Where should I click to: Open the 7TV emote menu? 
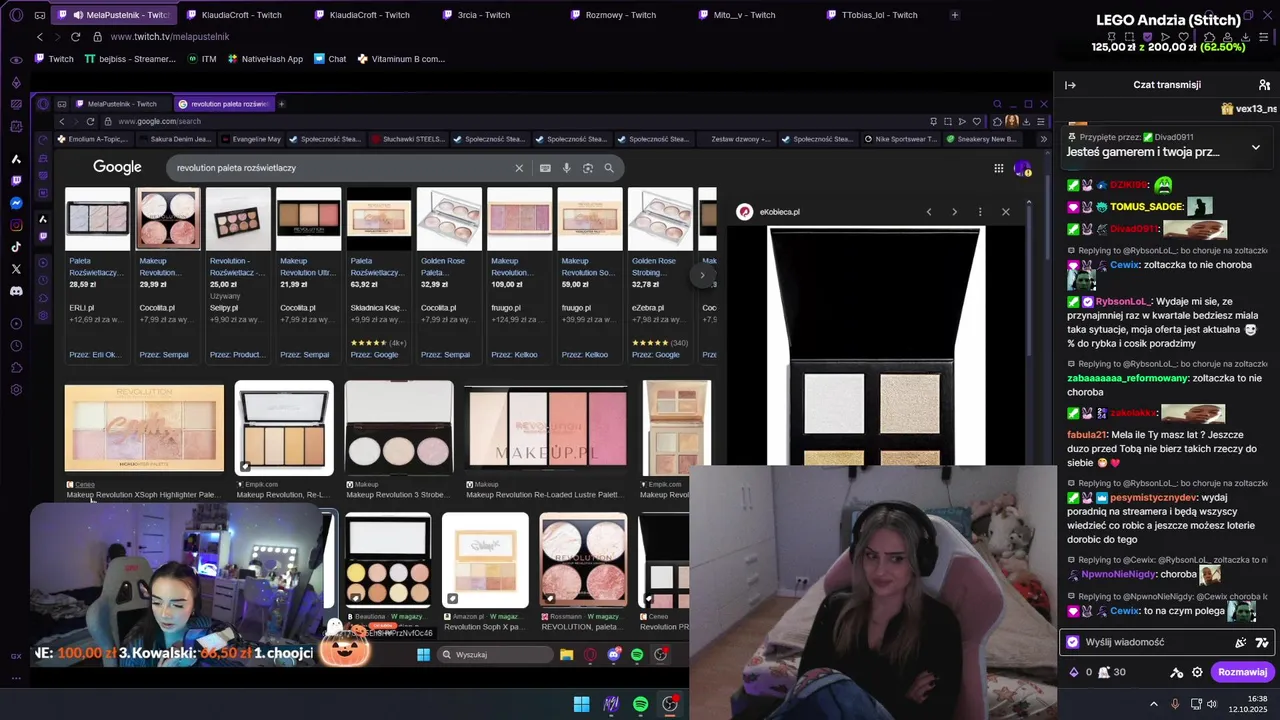coord(1262,642)
